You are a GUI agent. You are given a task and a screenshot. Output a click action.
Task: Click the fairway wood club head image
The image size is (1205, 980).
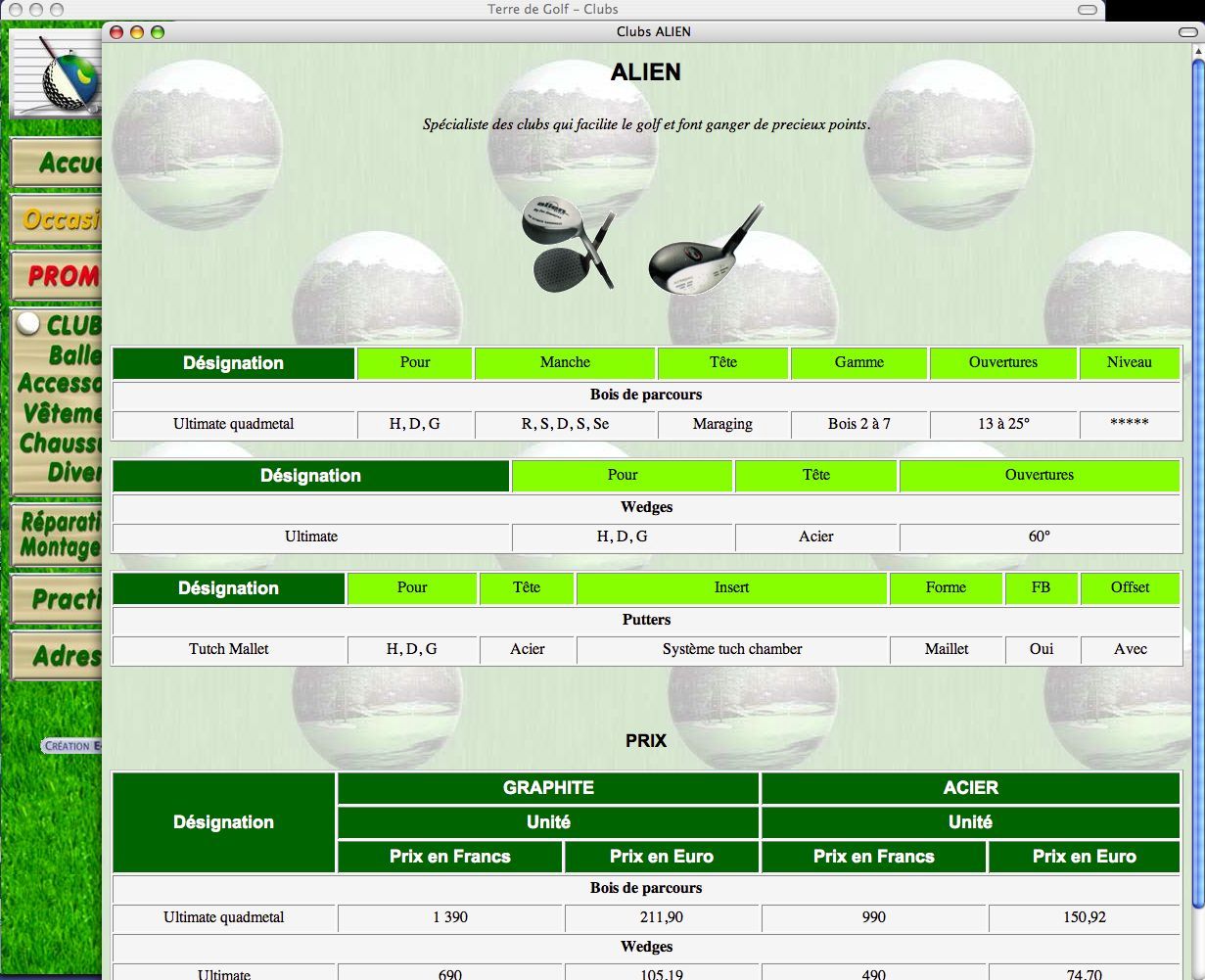(x=706, y=247)
